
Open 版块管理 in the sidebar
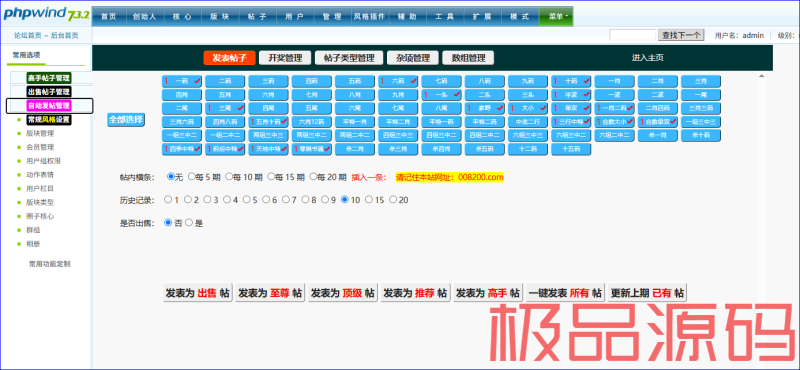[40, 133]
